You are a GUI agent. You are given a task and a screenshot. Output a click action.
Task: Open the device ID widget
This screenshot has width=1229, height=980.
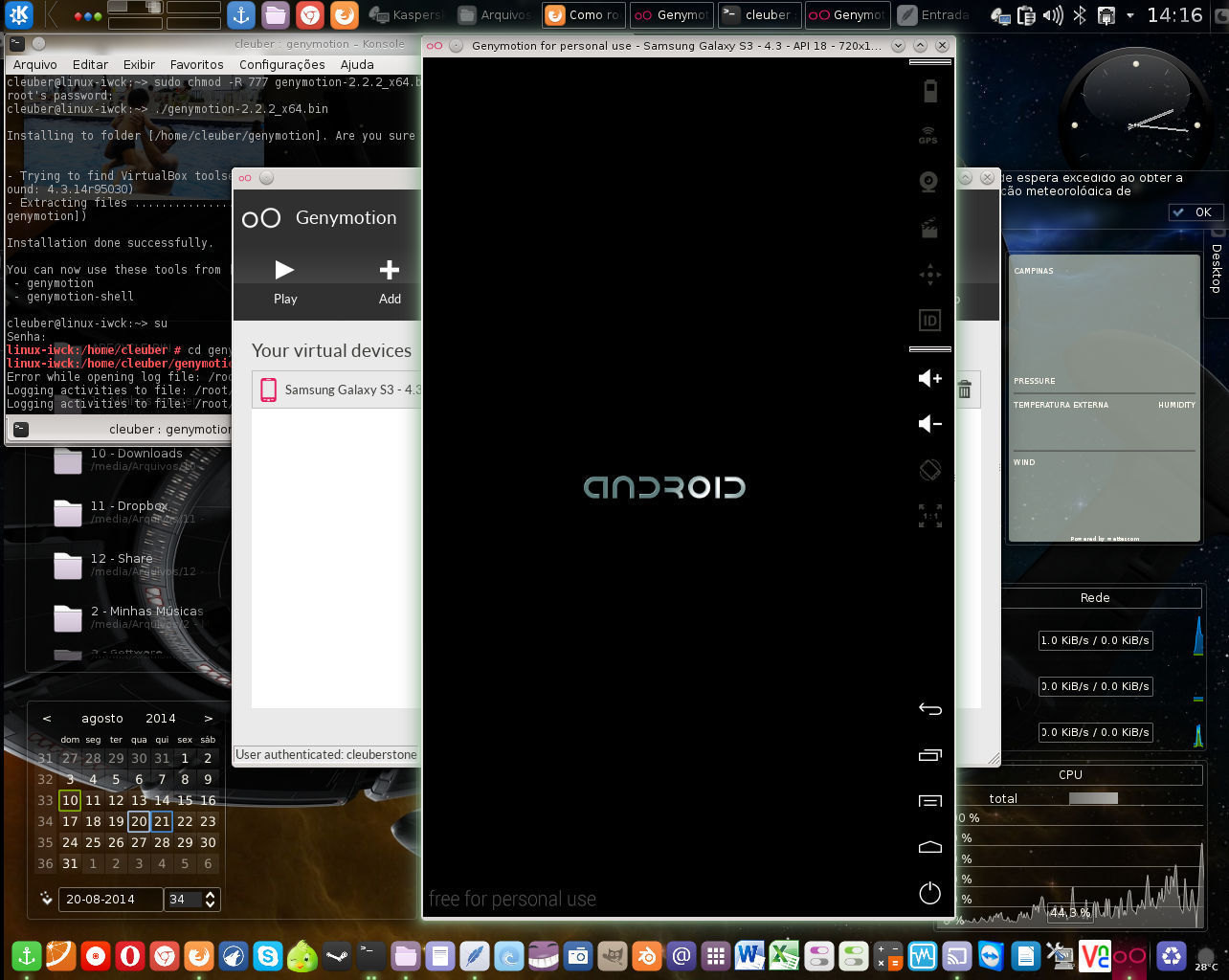coord(929,321)
